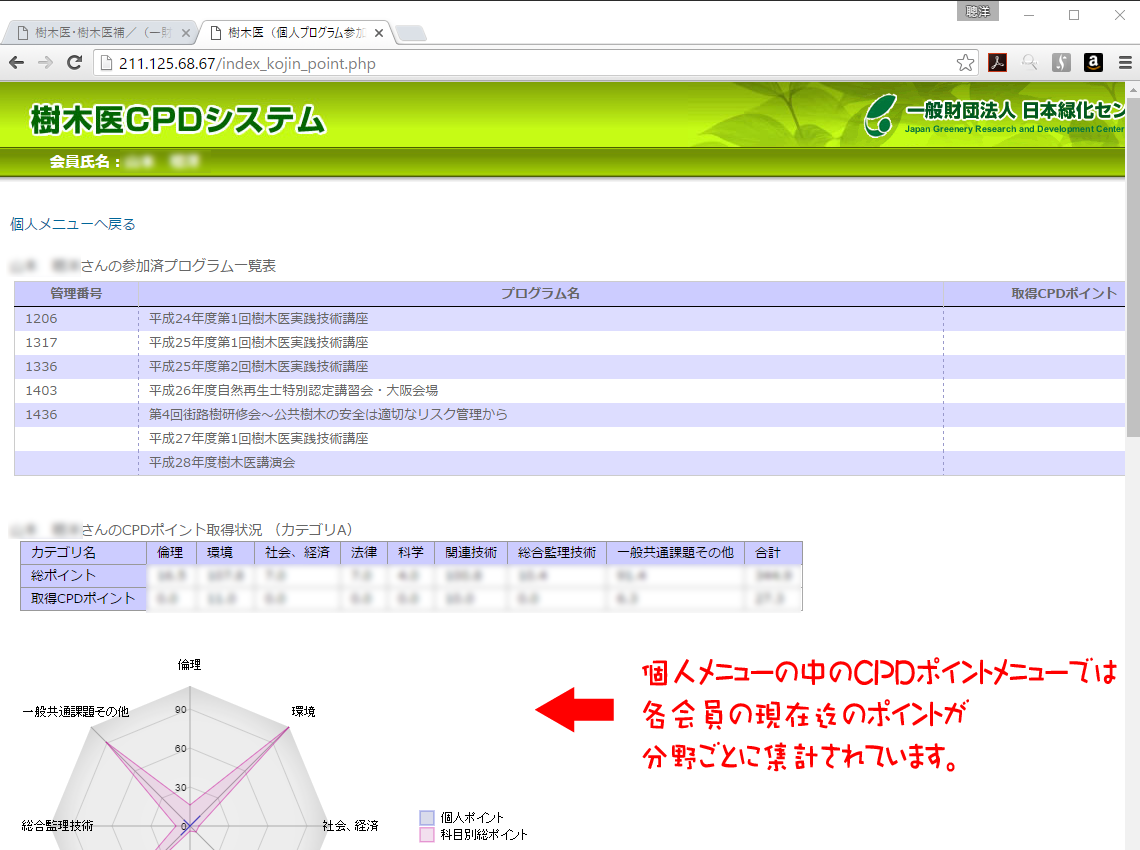The height and width of the screenshot is (850, 1140).
Task: Click the 環境 category column header
Action: pyautogui.click(x=225, y=553)
